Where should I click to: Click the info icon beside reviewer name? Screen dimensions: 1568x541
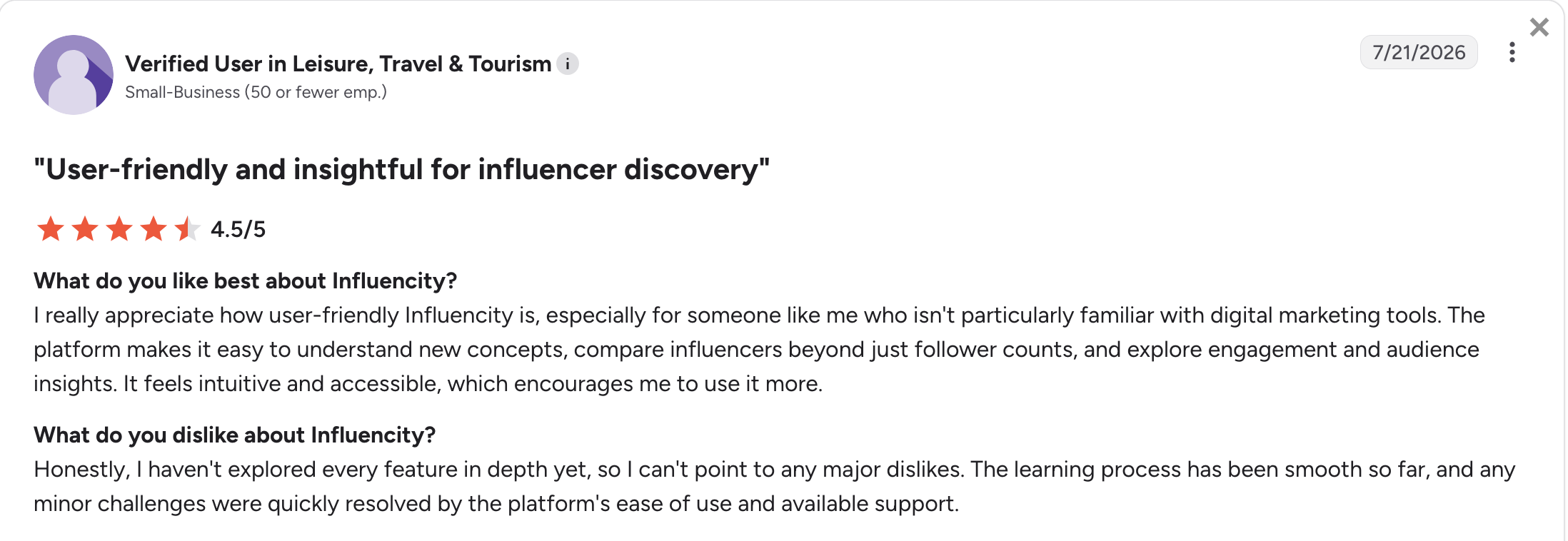568,64
